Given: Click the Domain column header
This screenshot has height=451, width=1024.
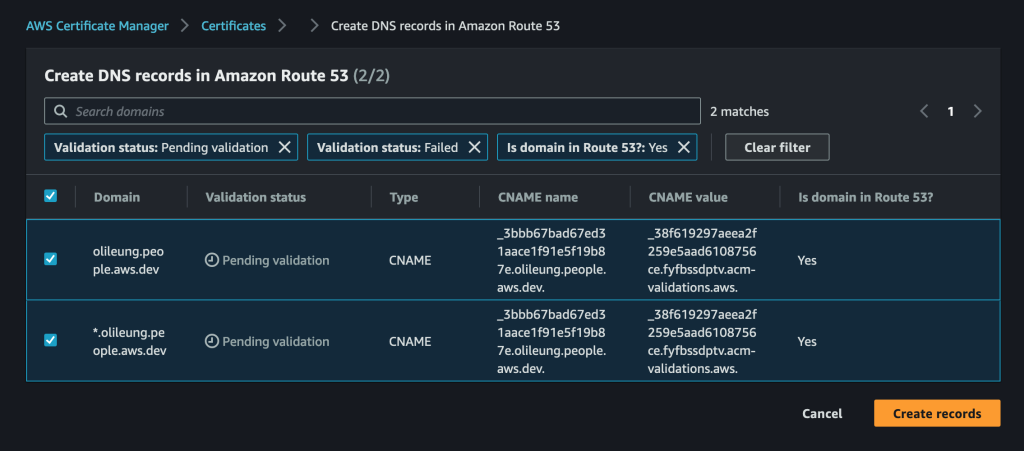Looking at the screenshot, I should 117,197.
